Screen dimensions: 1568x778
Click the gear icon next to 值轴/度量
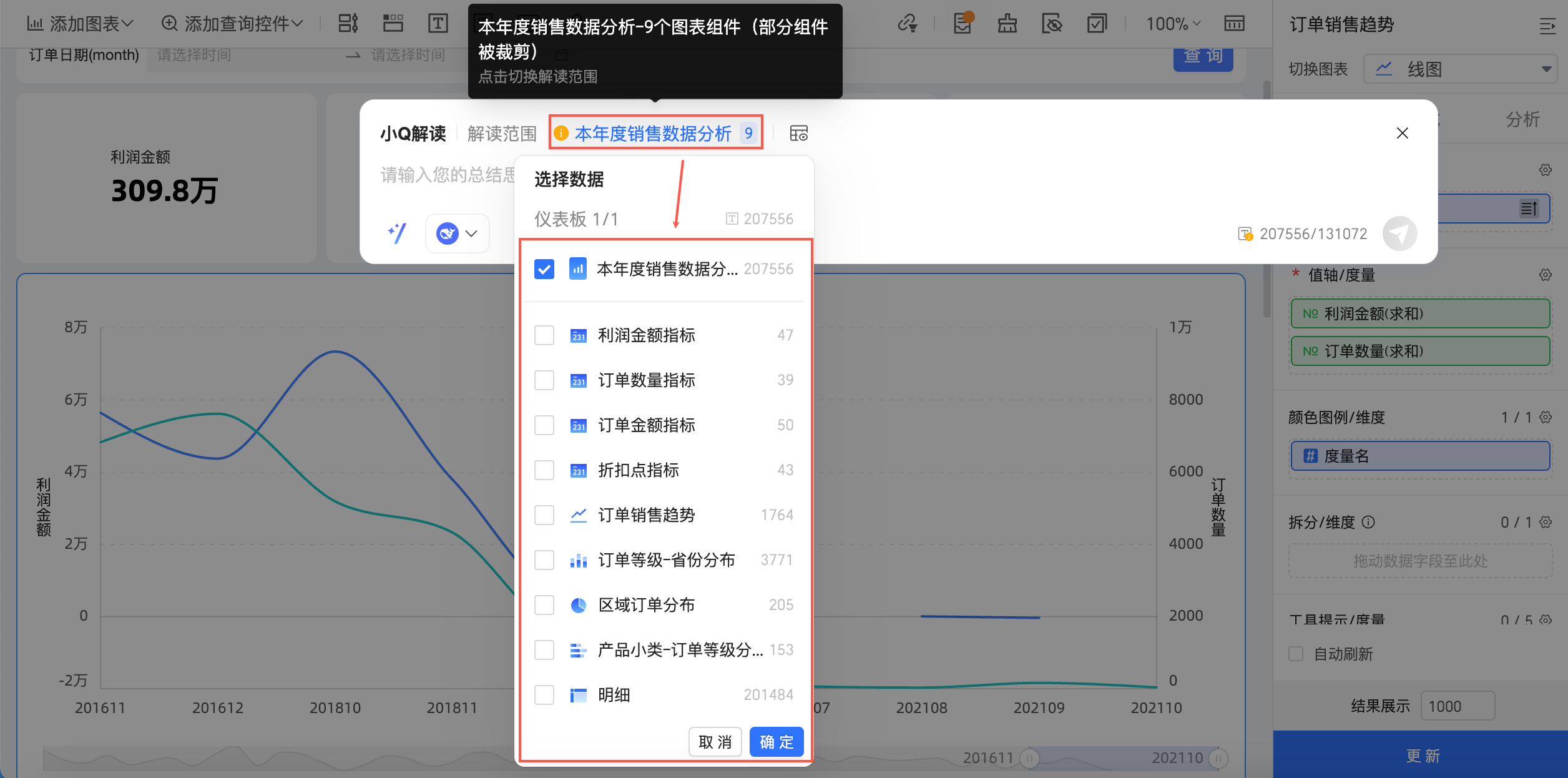pyautogui.click(x=1545, y=275)
